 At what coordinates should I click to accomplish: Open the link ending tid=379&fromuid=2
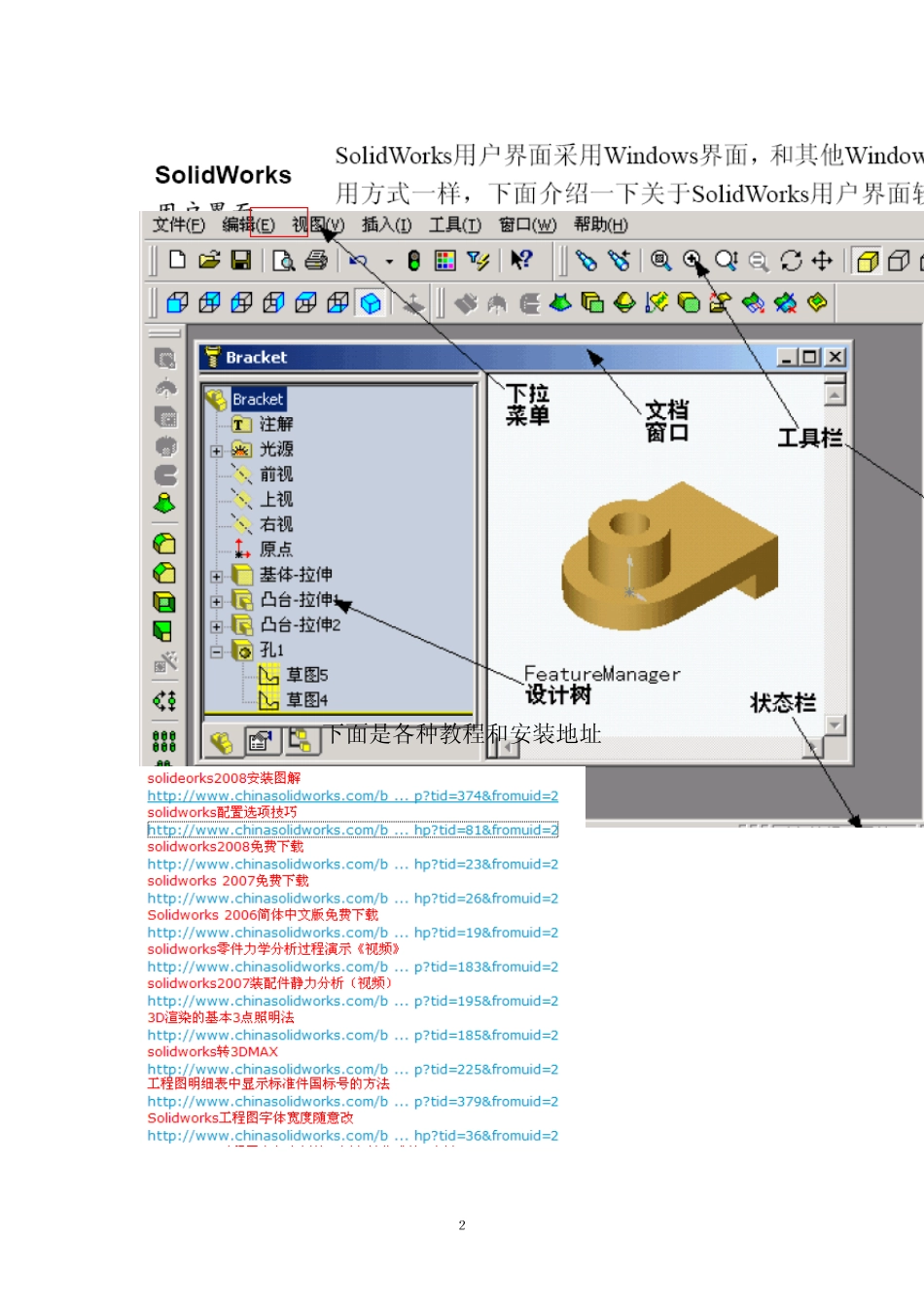(x=353, y=1101)
